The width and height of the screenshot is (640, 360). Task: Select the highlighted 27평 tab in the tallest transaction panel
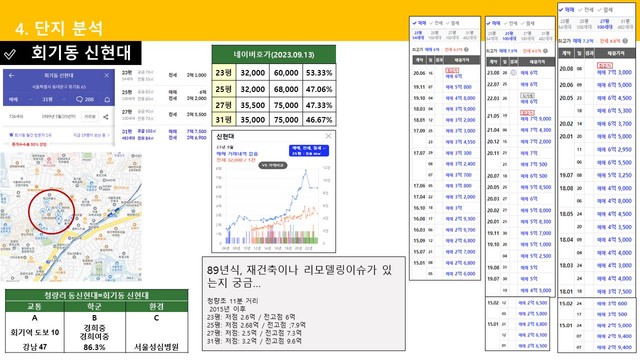pyautogui.click(x=605, y=24)
